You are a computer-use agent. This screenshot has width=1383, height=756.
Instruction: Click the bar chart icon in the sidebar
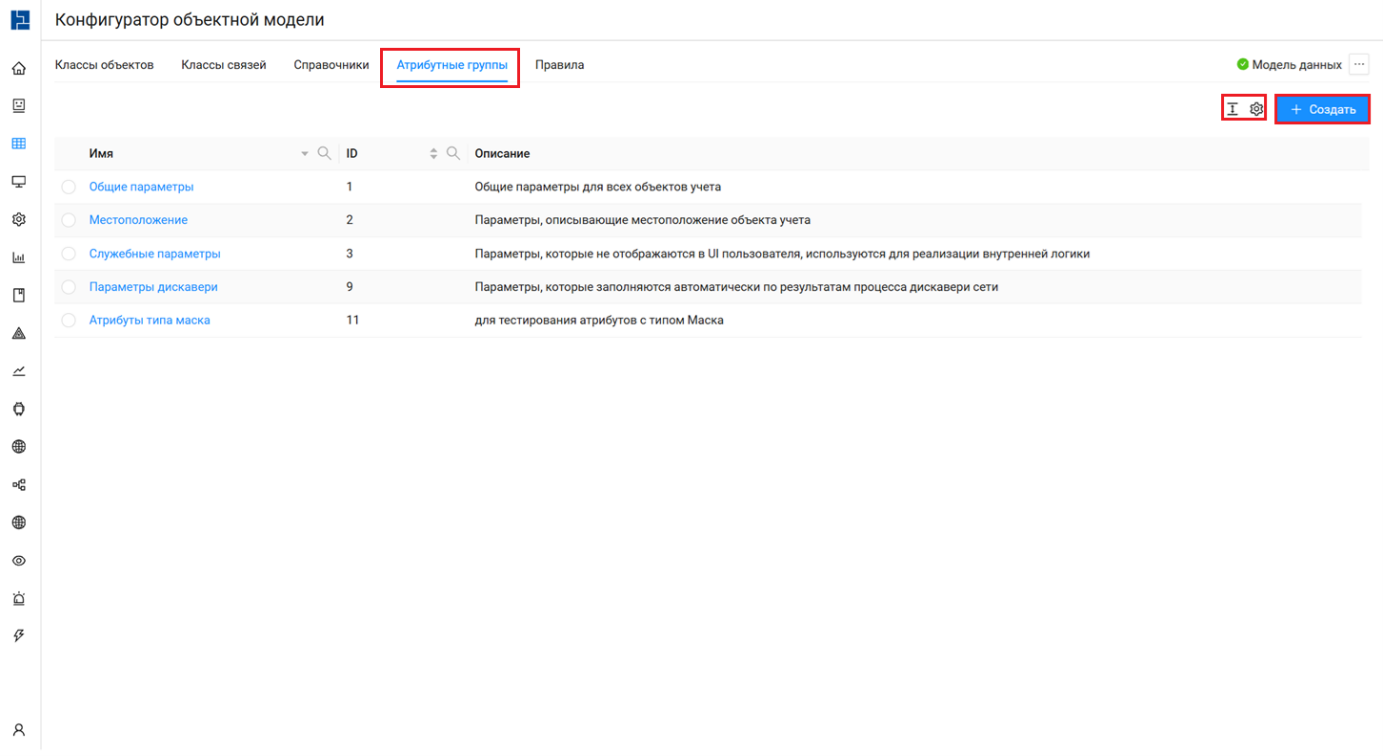coord(18,258)
